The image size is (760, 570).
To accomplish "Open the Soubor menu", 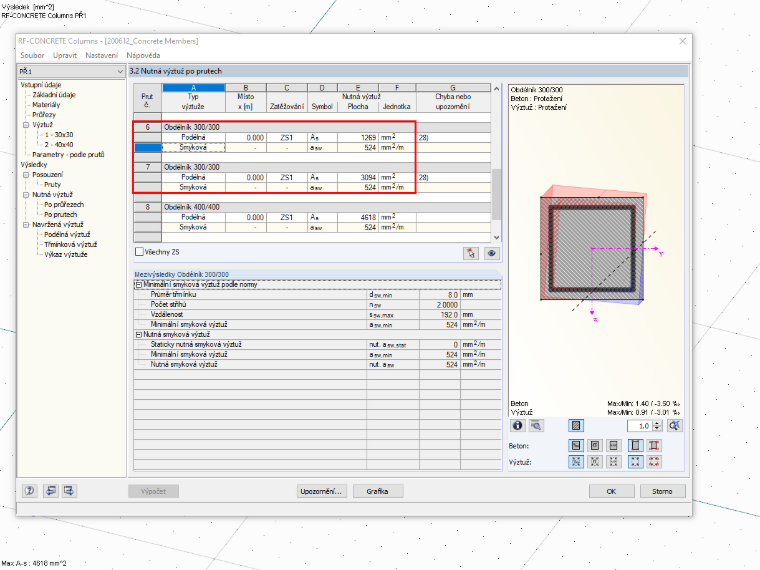I will (32, 55).
